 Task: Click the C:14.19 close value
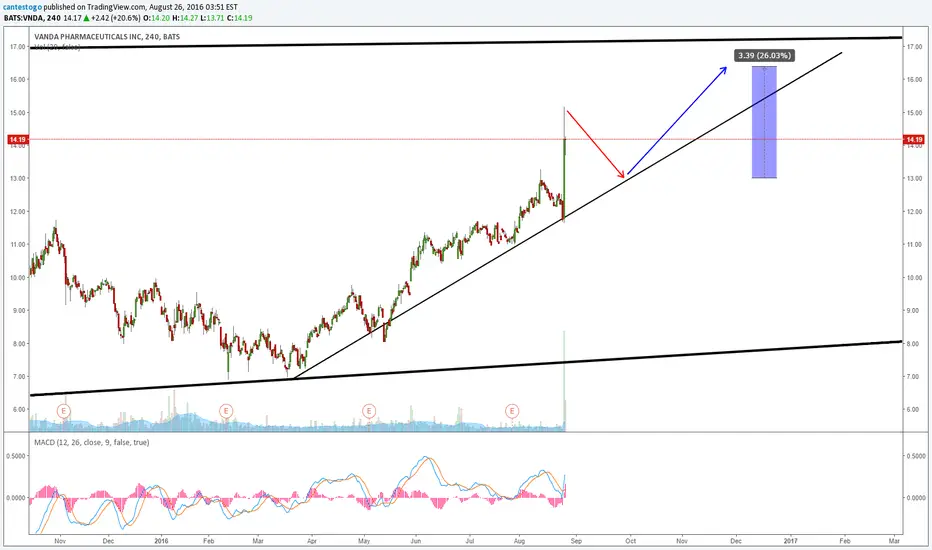[240, 18]
